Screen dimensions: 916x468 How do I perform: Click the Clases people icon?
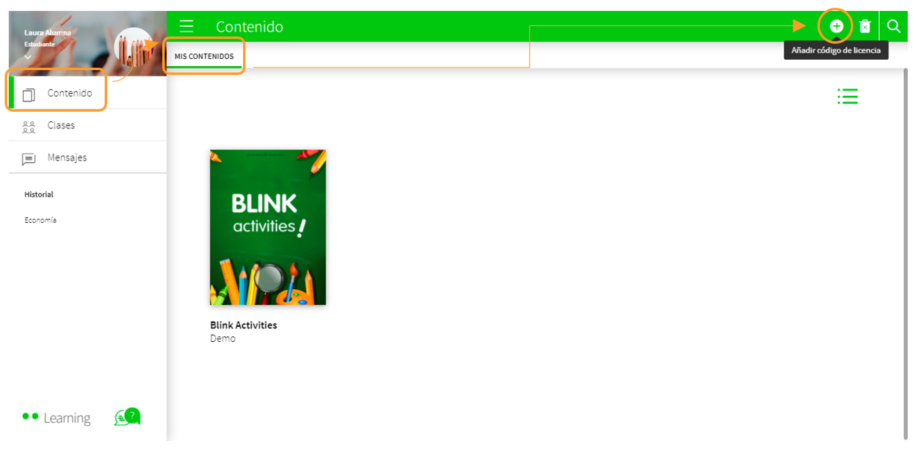click(x=29, y=126)
